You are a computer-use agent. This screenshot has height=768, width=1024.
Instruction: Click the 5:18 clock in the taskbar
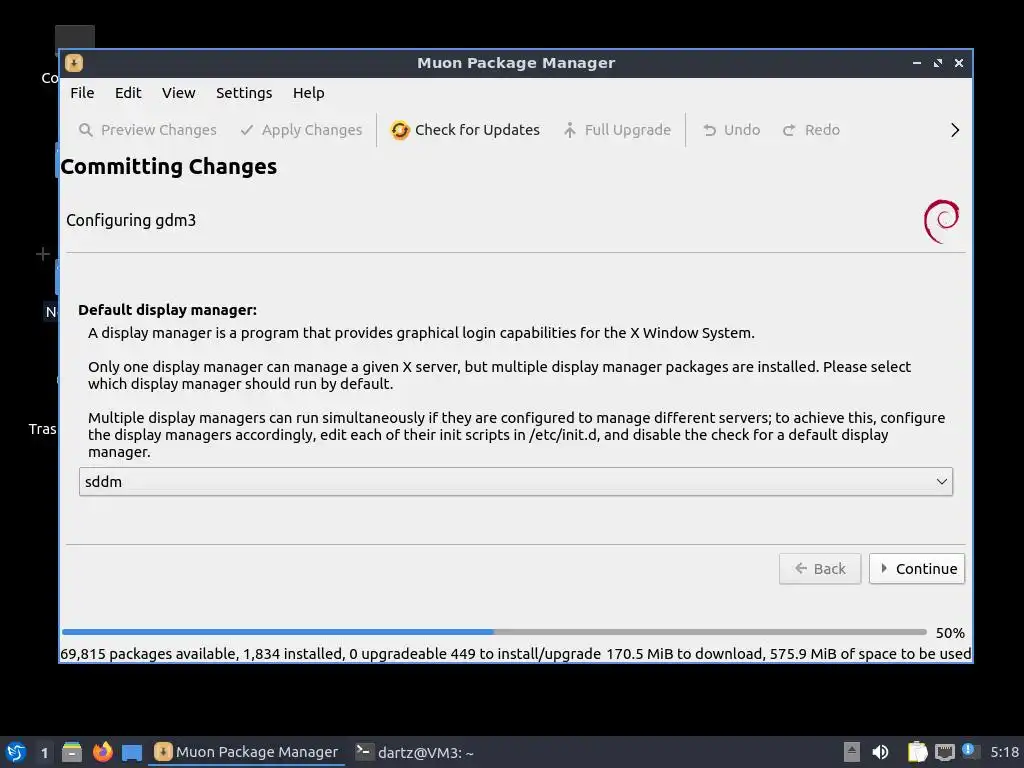(1004, 752)
